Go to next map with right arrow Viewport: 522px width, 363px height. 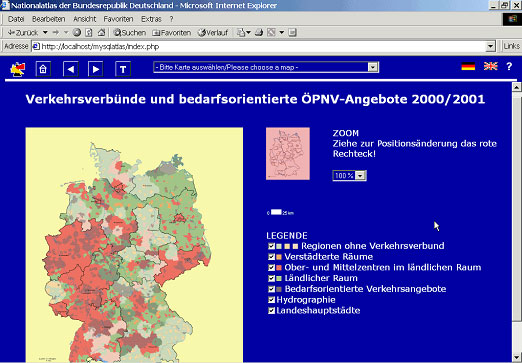tap(96, 69)
